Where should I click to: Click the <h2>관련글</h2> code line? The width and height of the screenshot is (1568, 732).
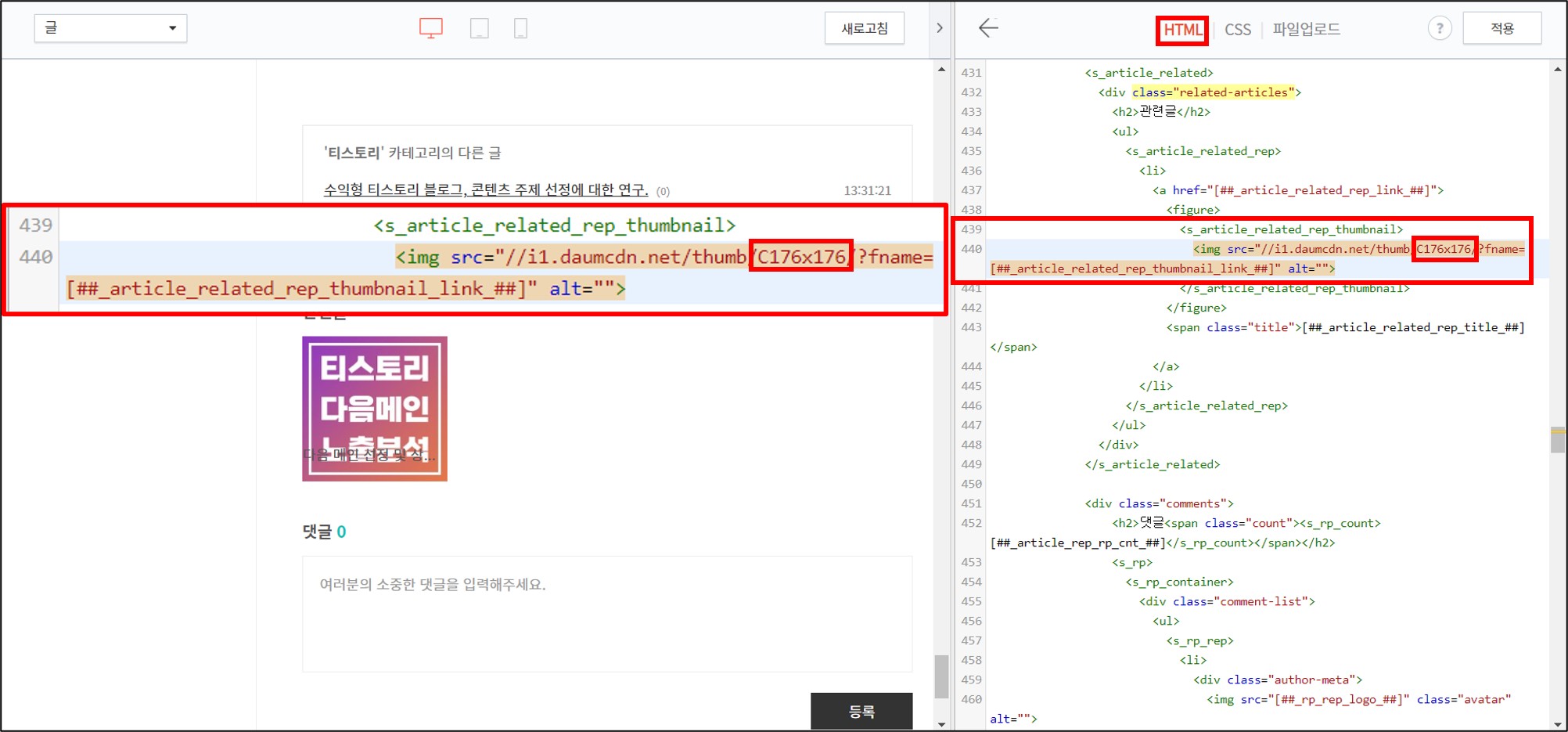(1161, 112)
